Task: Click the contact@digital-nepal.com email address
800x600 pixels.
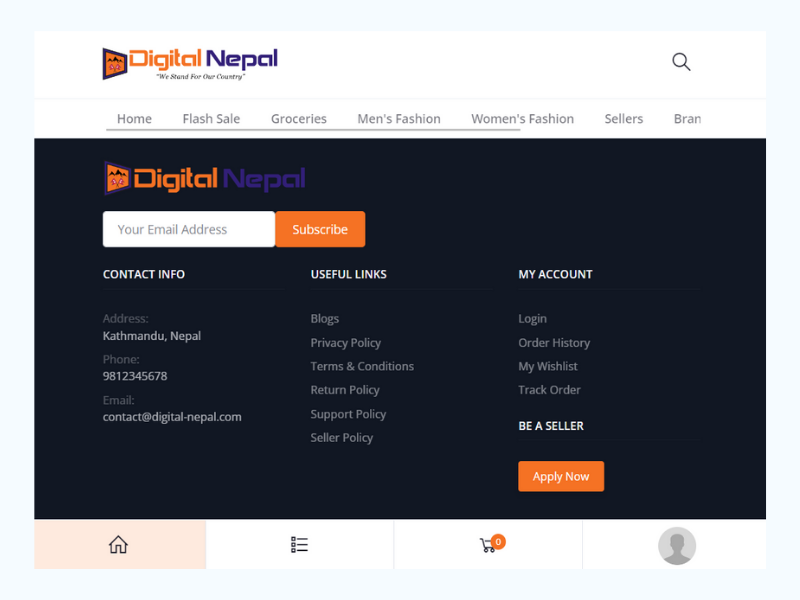Action: (172, 417)
